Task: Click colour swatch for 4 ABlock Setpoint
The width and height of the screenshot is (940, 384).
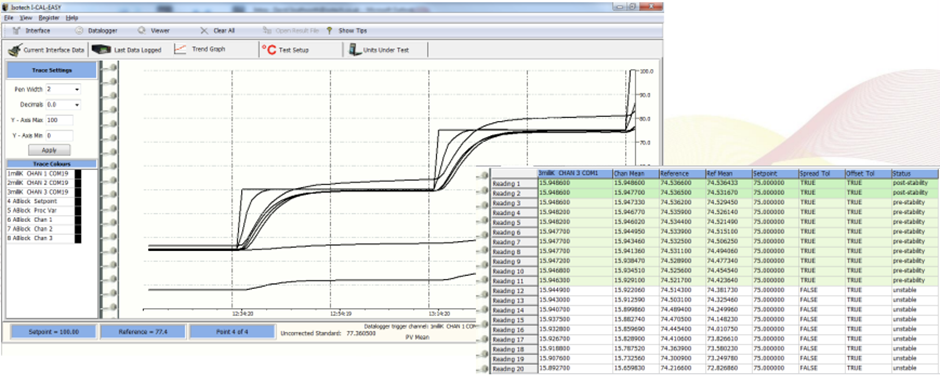Action: coord(78,202)
